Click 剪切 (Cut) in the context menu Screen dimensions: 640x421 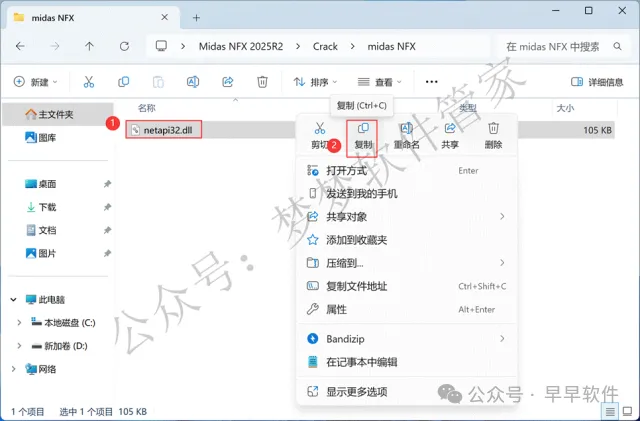point(320,136)
